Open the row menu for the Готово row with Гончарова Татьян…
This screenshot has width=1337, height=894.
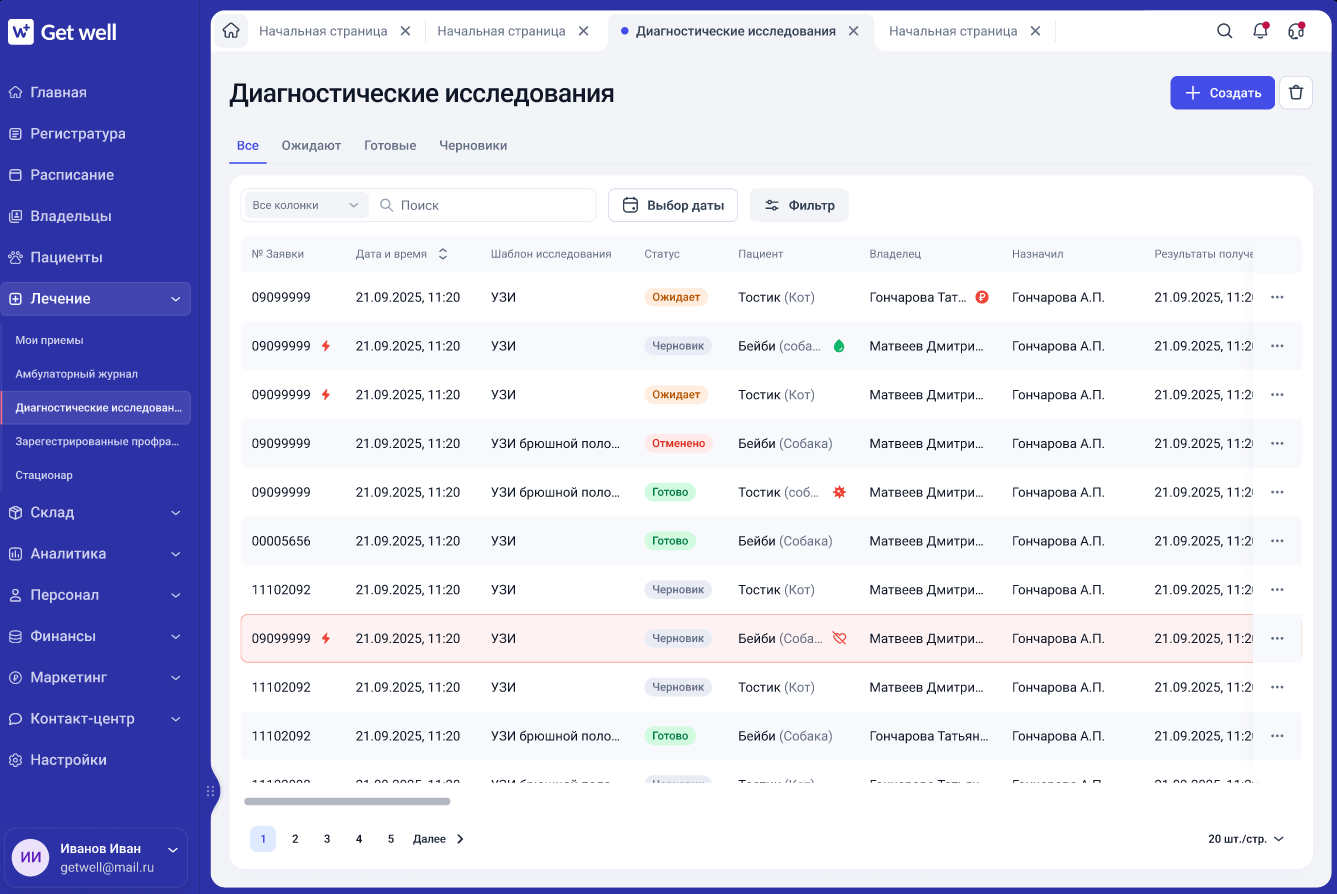(1277, 736)
